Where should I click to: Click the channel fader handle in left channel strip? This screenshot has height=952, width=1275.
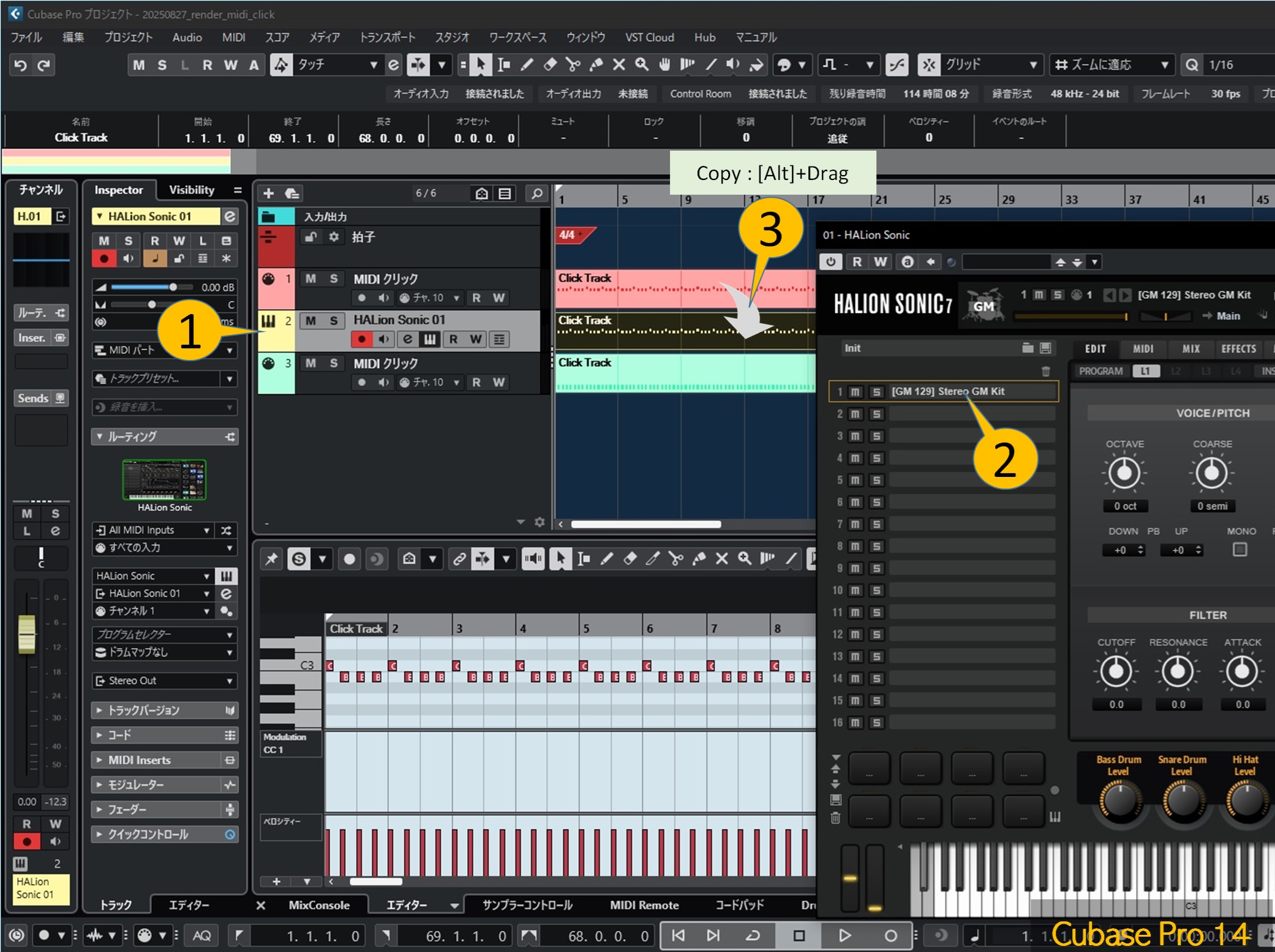point(27,634)
